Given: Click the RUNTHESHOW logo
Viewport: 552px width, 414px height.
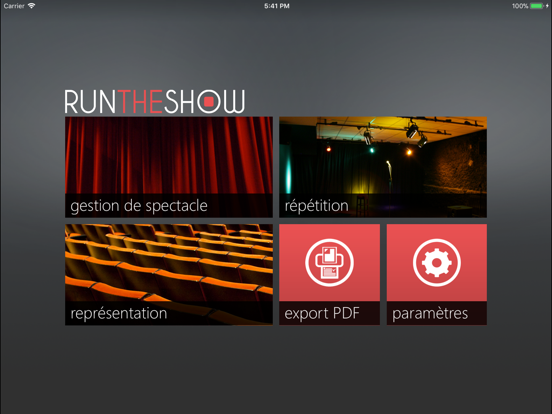Looking at the screenshot, I should 155,101.
